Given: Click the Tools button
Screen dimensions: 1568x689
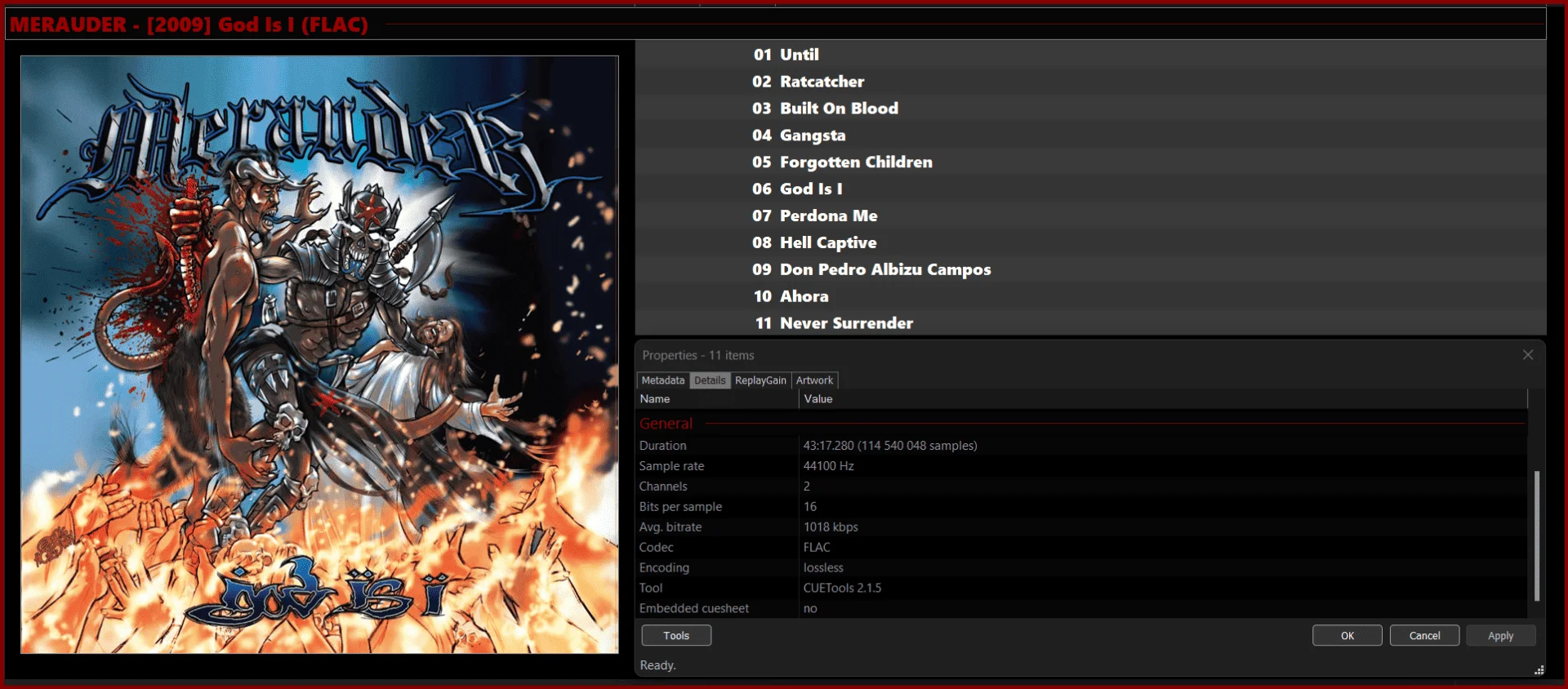Looking at the screenshot, I should click(x=676, y=635).
